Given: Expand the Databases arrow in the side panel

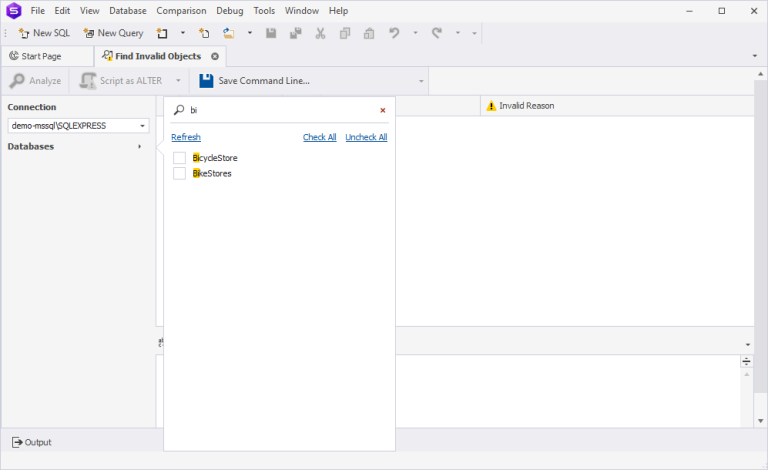Looking at the screenshot, I should click(139, 147).
